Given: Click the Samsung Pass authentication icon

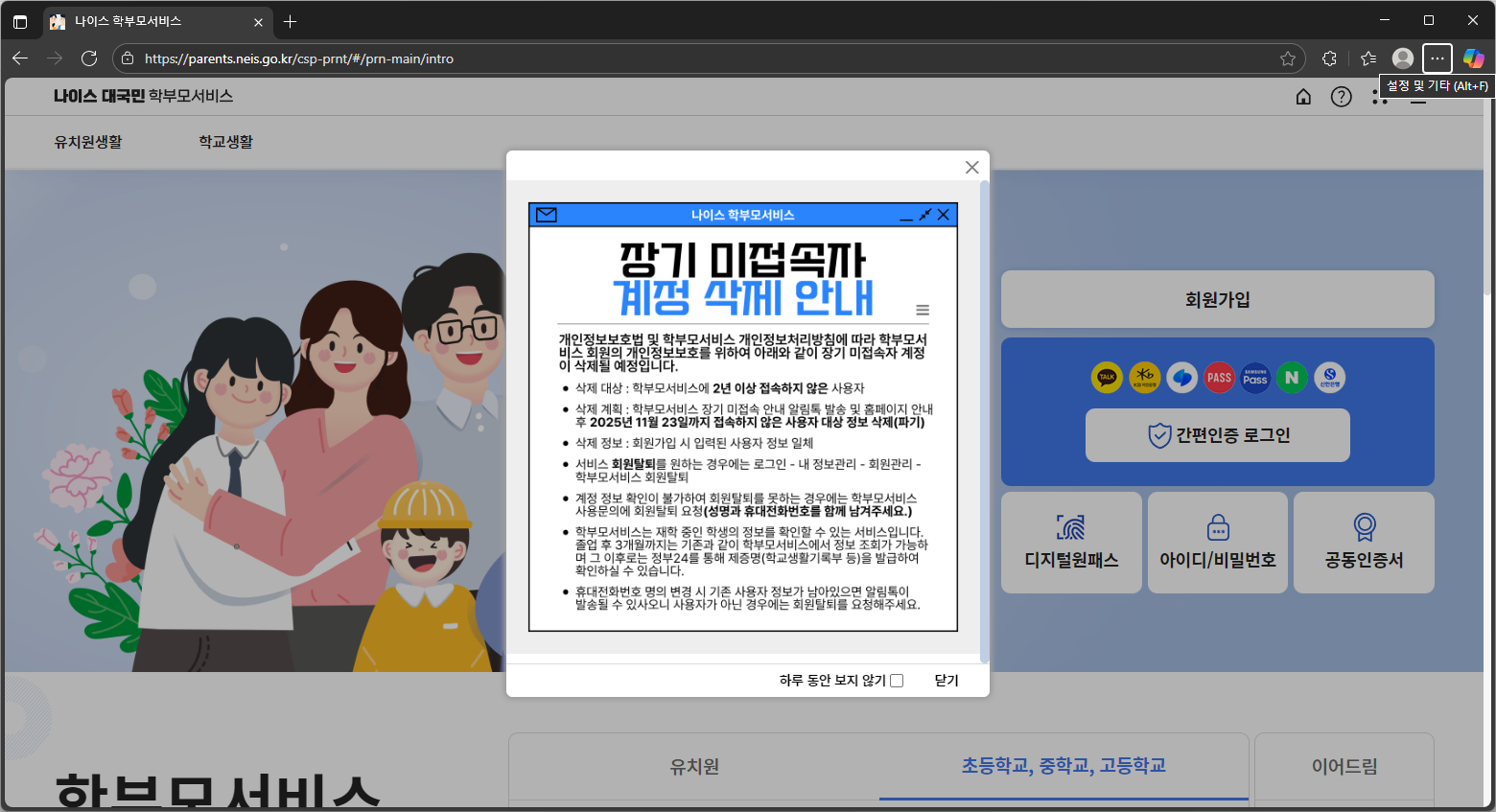Looking at the screenshot, I should [1255, 378].
